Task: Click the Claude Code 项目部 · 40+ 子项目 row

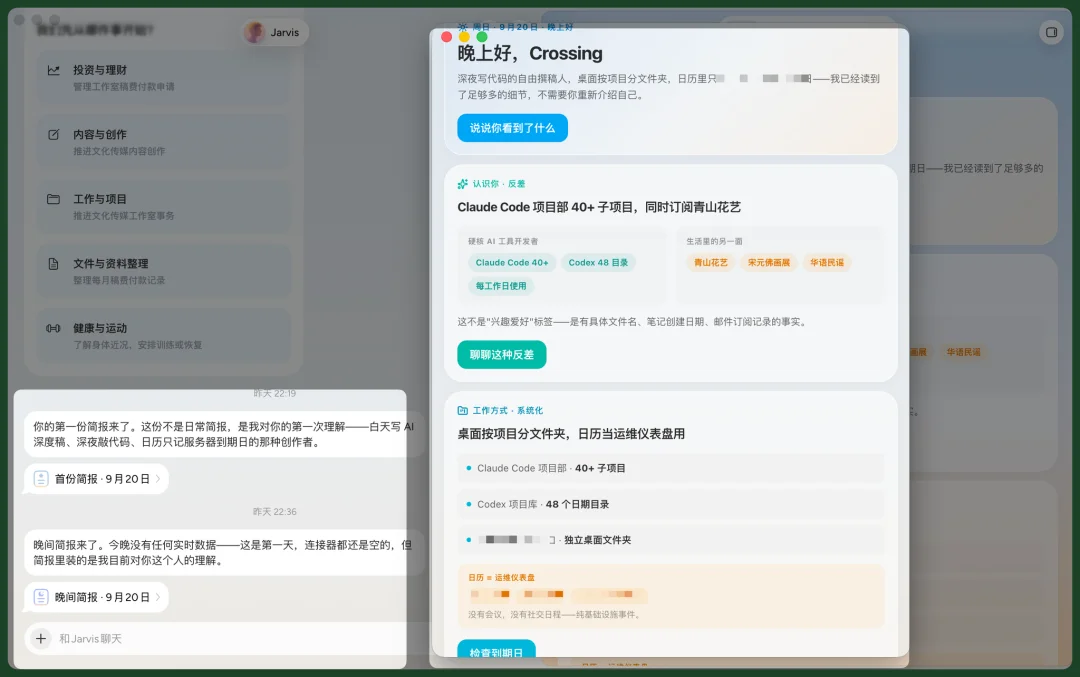Action: [x=670, y=468]
